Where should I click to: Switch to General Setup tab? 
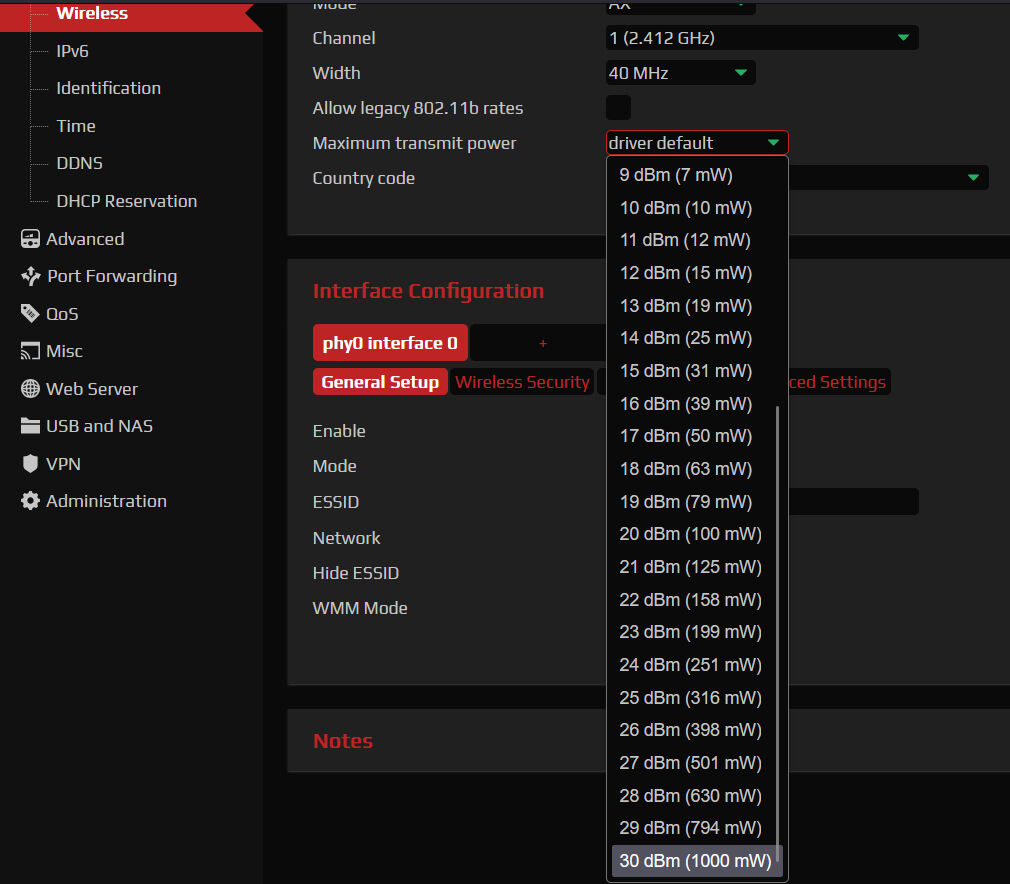pyautogui.click(x=380, y=382)
